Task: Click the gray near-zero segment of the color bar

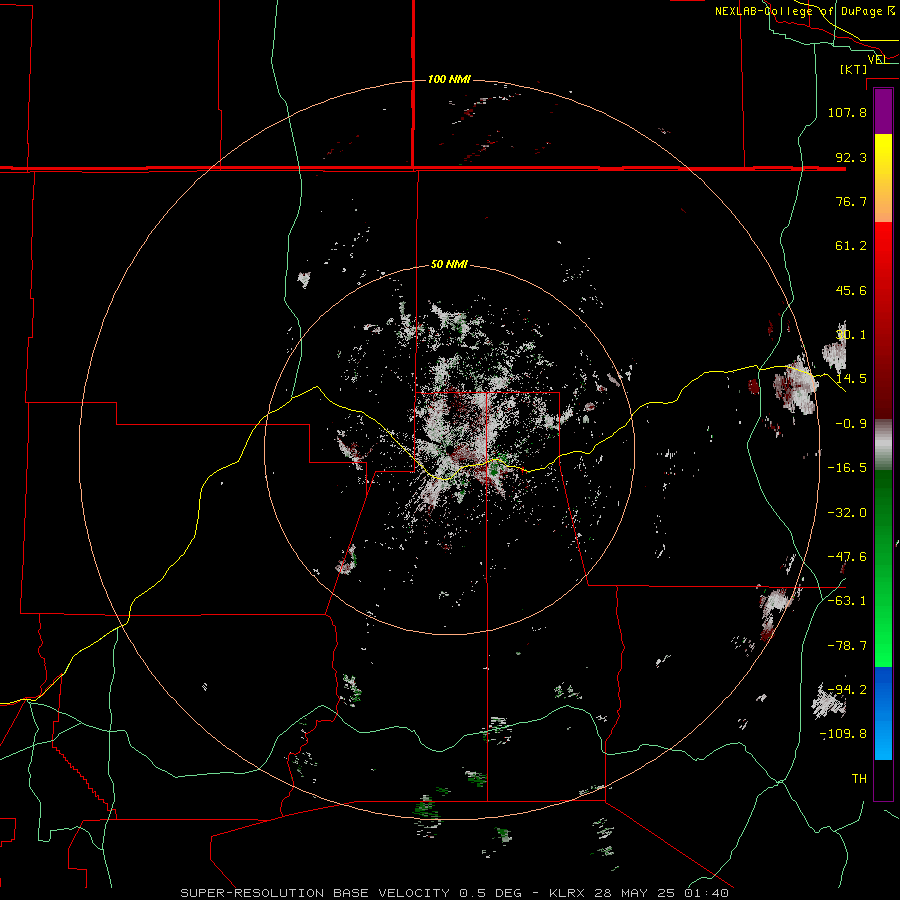Action: pyautogui.click(x=883, y=445)
